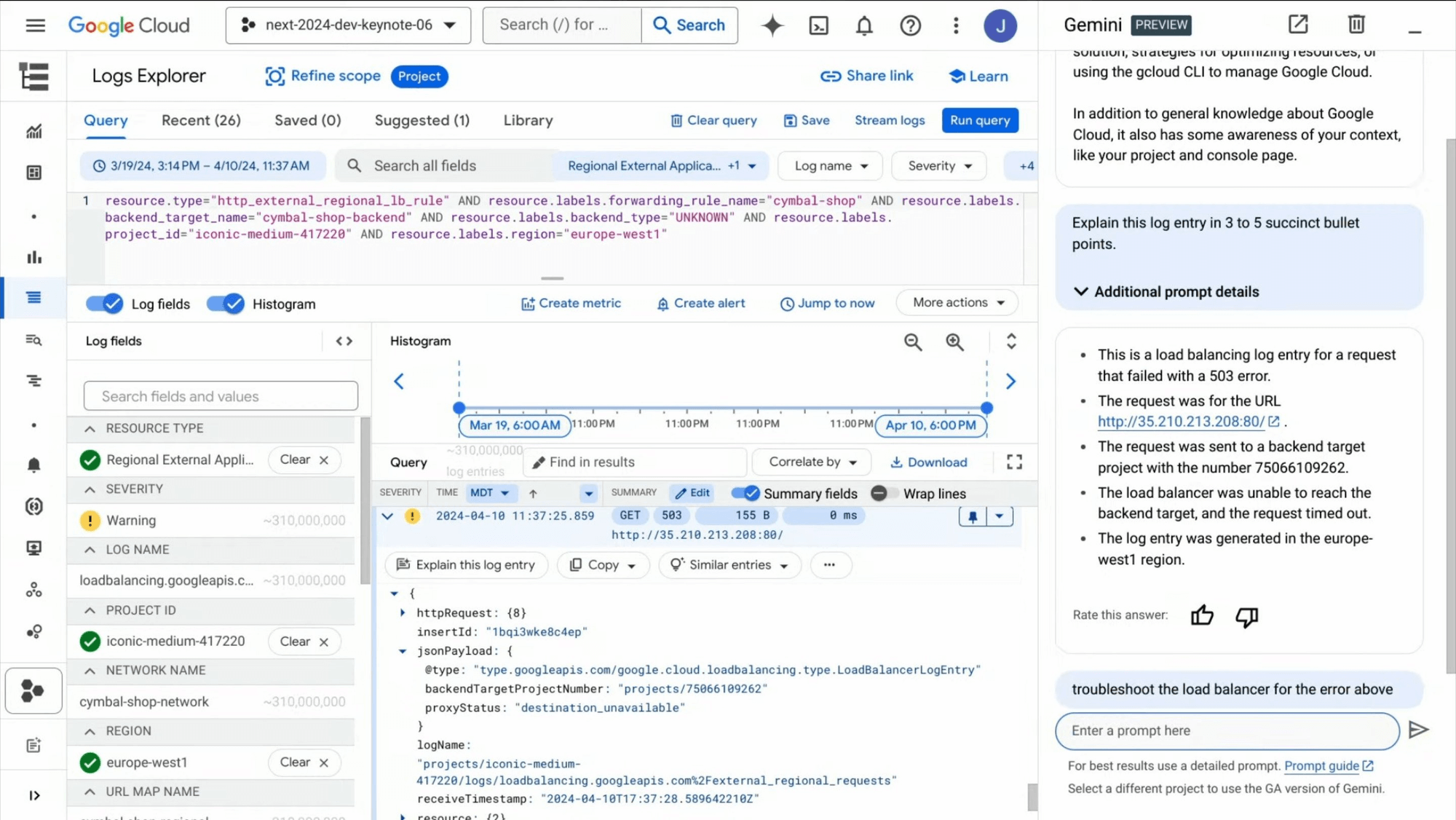The image size is (1456, 820).
Task: Open Cloud Shell terminal icon
Action: (818, 25)
